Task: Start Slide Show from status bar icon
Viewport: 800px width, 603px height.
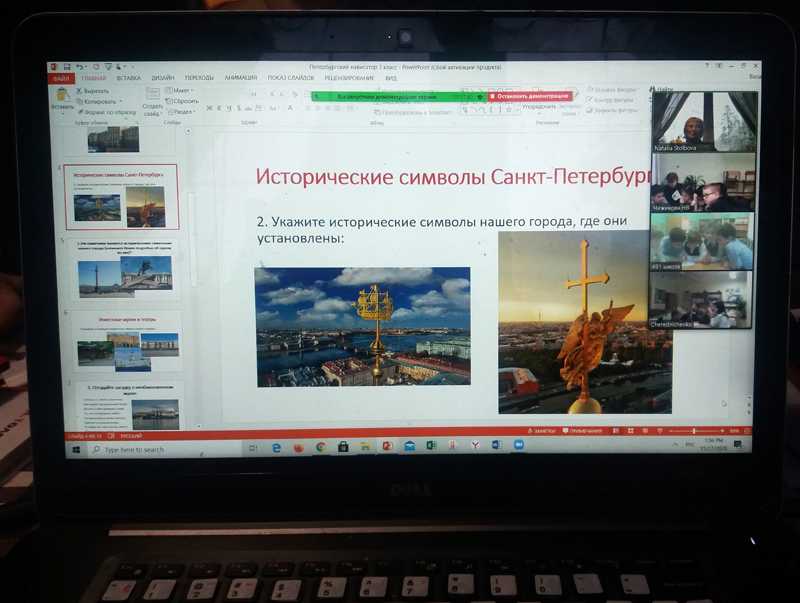Action: (660, 431)
